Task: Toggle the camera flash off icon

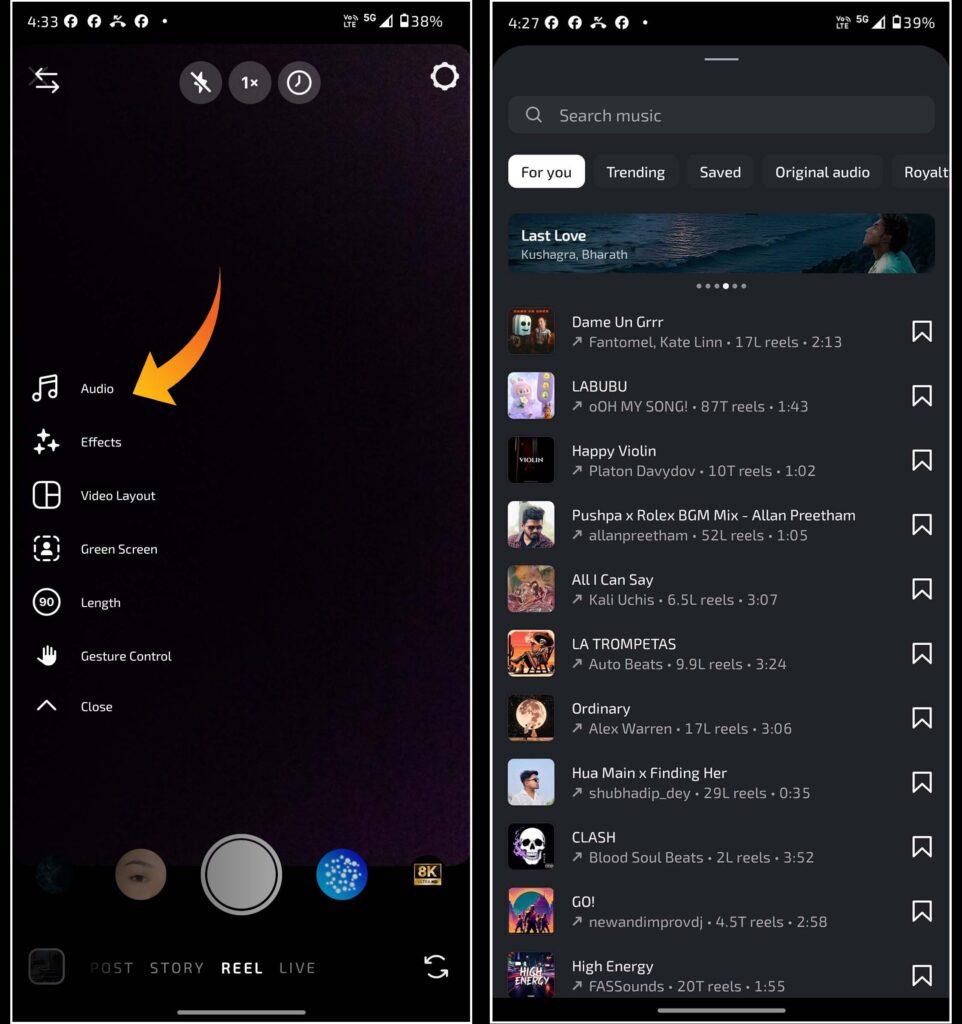Action: [x=200, y=82]
